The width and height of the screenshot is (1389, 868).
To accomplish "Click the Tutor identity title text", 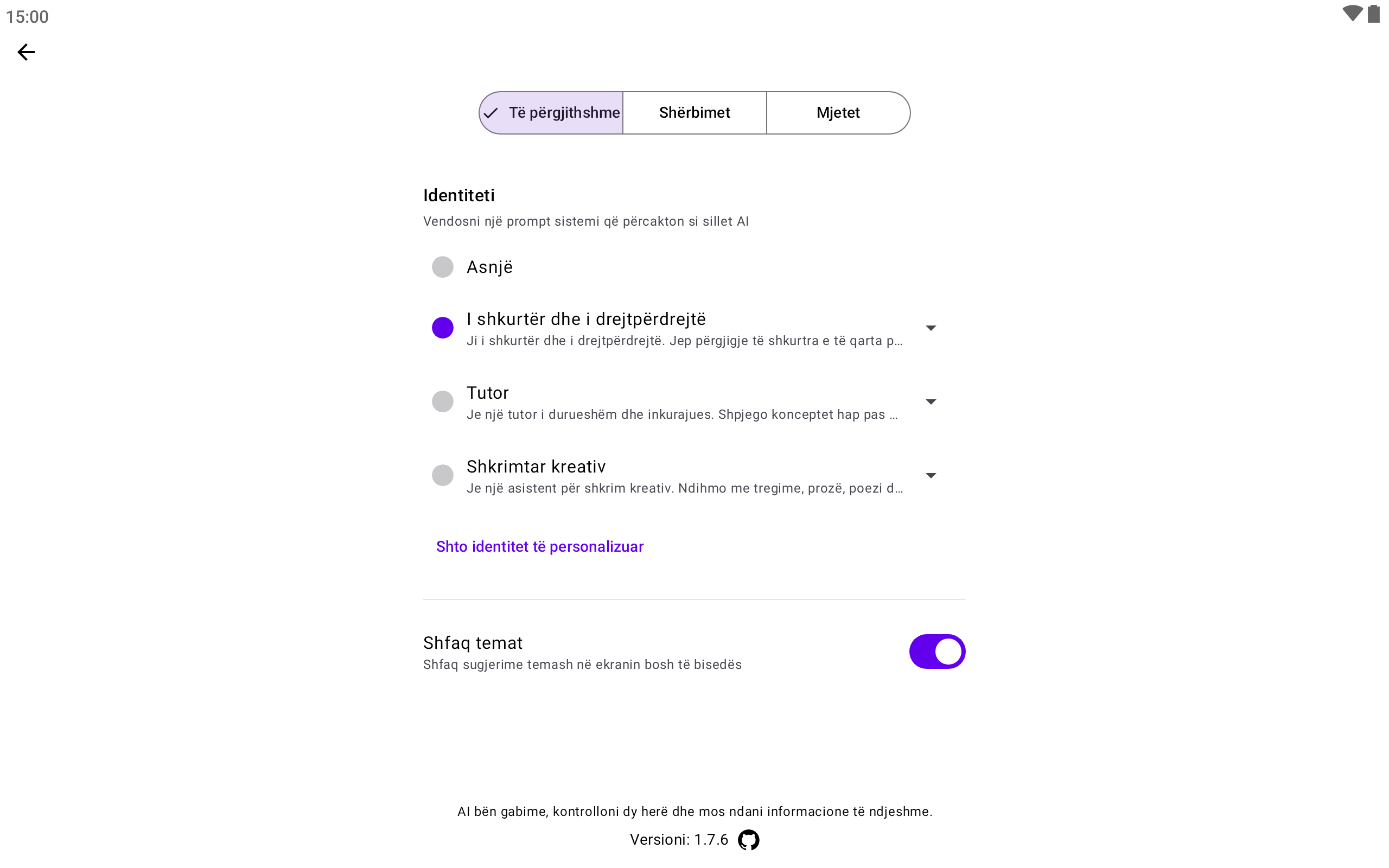I will (487, 393).
